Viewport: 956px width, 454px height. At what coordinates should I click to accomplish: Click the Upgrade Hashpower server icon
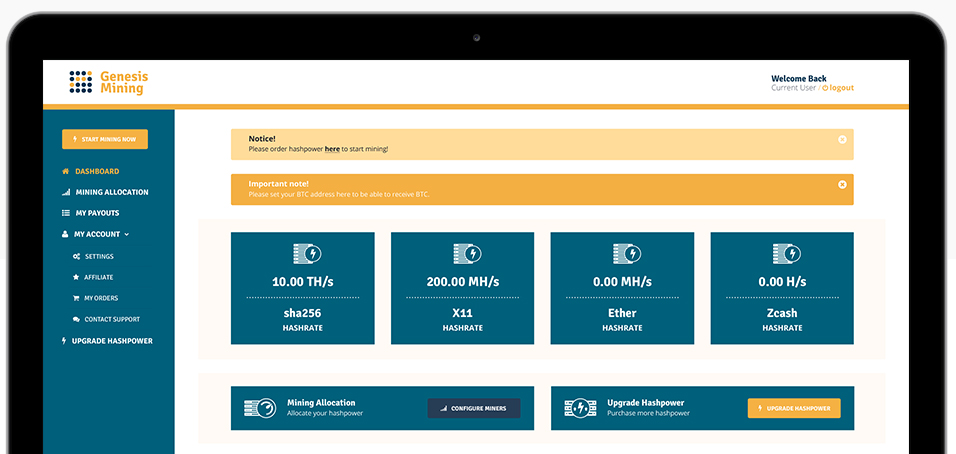click(x=581, y=408)
